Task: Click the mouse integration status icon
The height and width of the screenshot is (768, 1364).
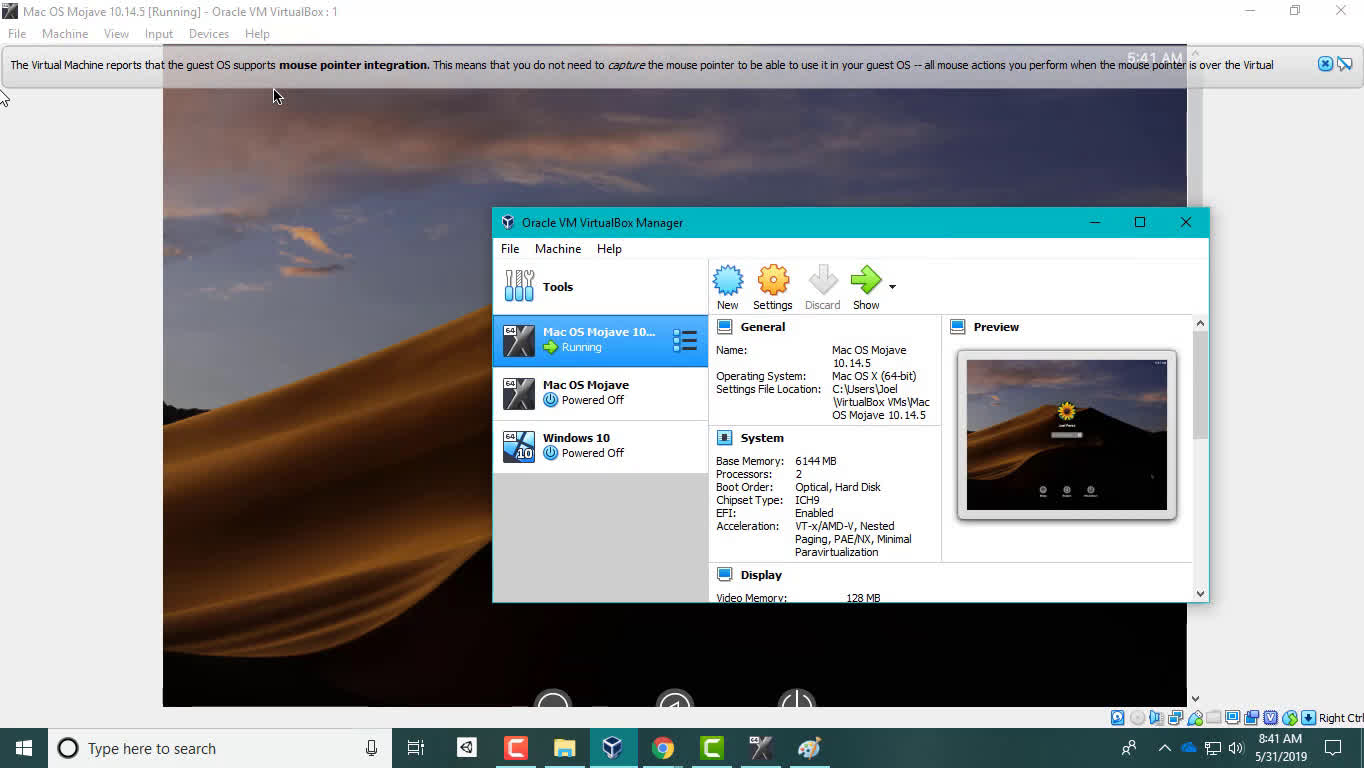Action: click(x=1290, y=718)
